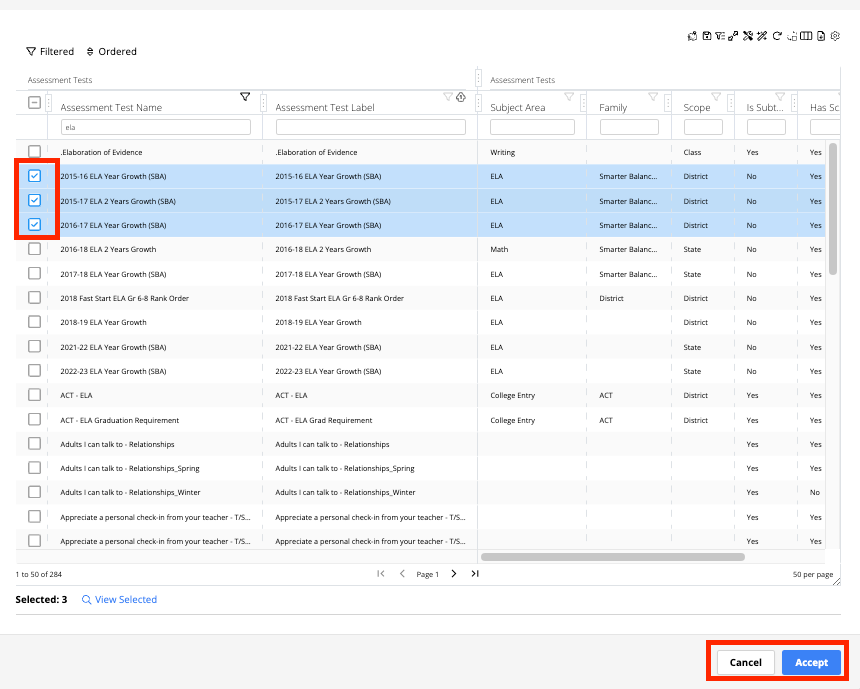Open View Selected link
This screenshot has height=689, width=860.
pyautogui.click(x=119, y=599)
